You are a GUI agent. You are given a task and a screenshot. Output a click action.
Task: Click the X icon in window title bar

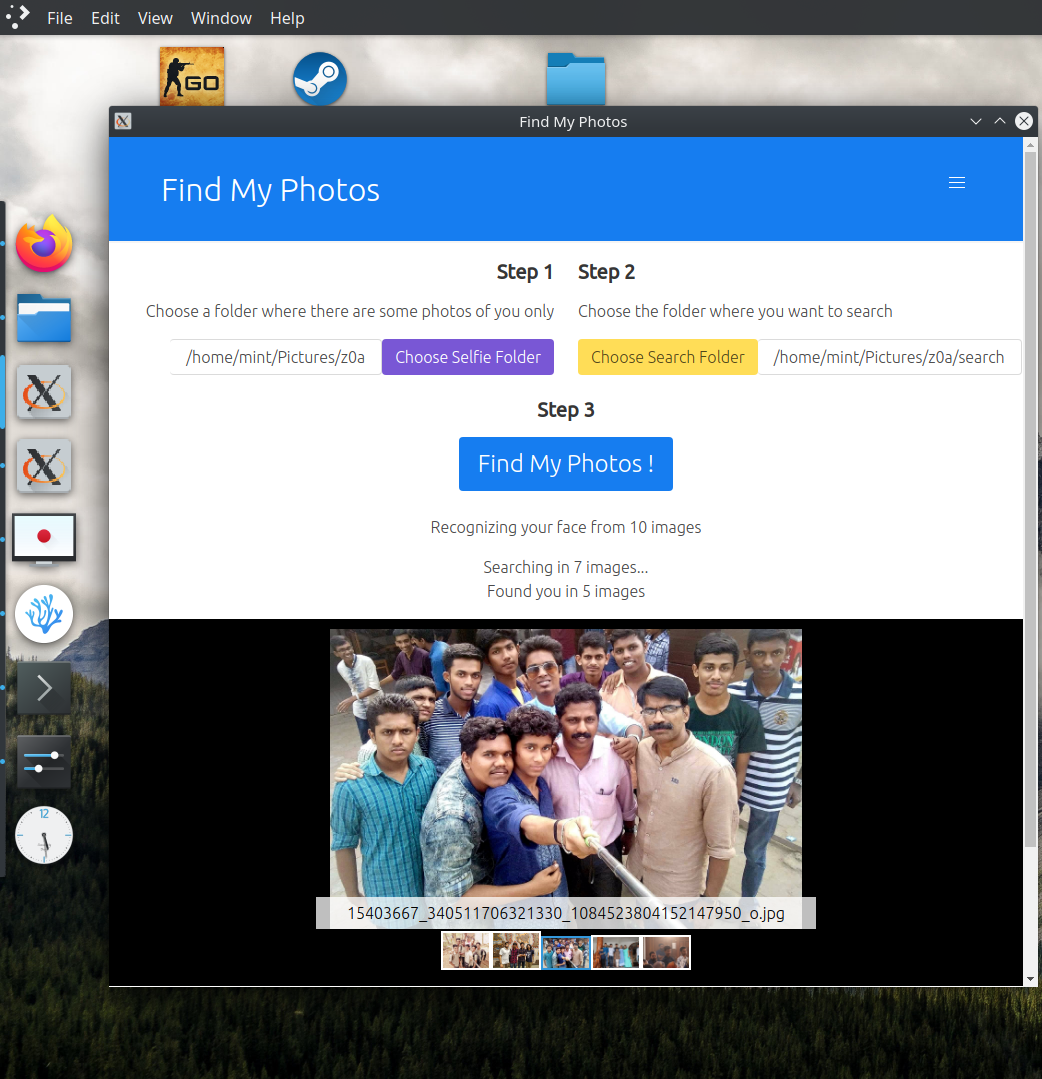tap(123, 122)
